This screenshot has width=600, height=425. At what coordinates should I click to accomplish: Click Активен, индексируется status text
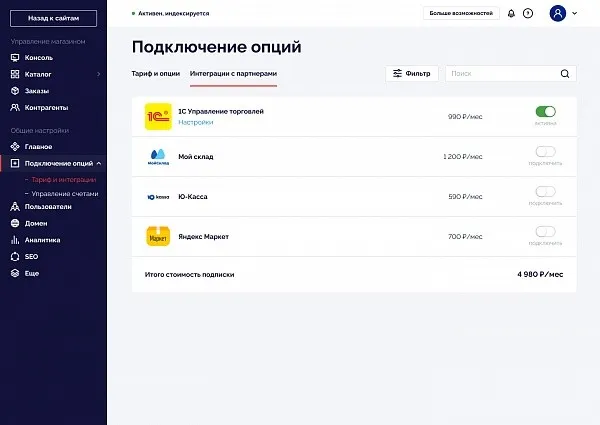coord(174,13)
